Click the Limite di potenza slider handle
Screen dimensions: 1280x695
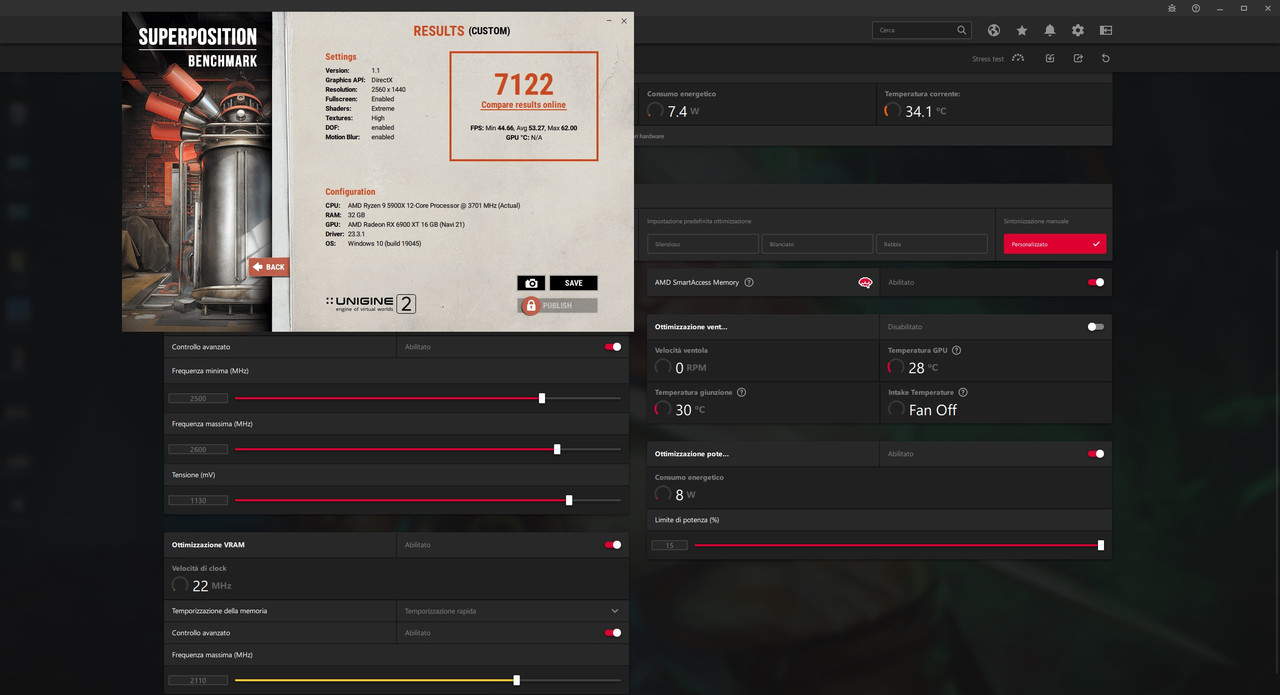pyautogui.click(x=1101, y=545)
